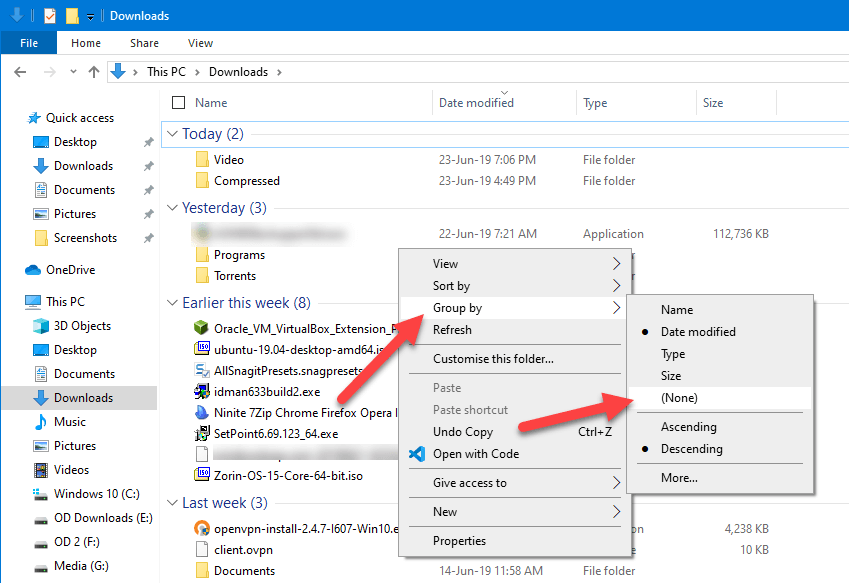849x583 pixels.
Task: Open 3D Objects under This PC
Action: tap(82, 326)
